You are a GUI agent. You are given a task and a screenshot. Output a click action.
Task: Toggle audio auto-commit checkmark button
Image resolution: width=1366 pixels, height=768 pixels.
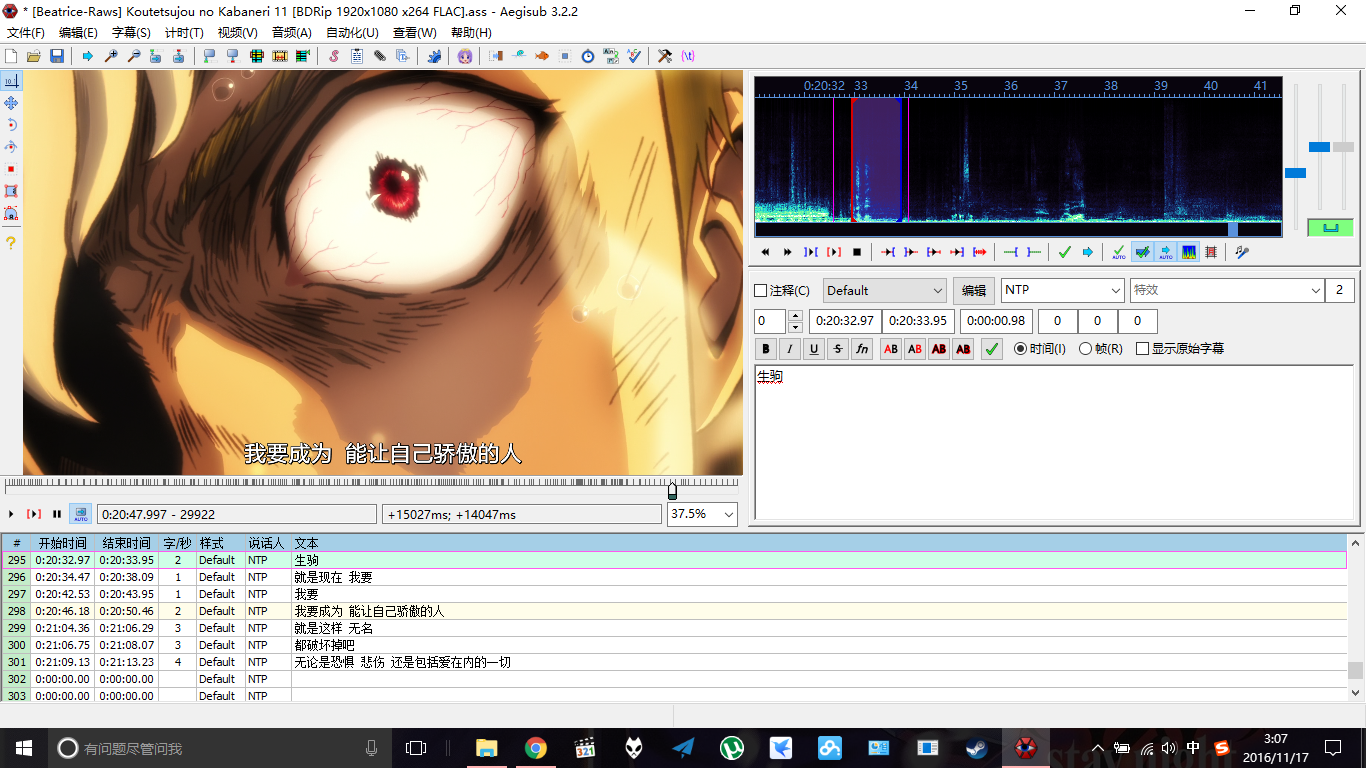(x=1119, y=252)
